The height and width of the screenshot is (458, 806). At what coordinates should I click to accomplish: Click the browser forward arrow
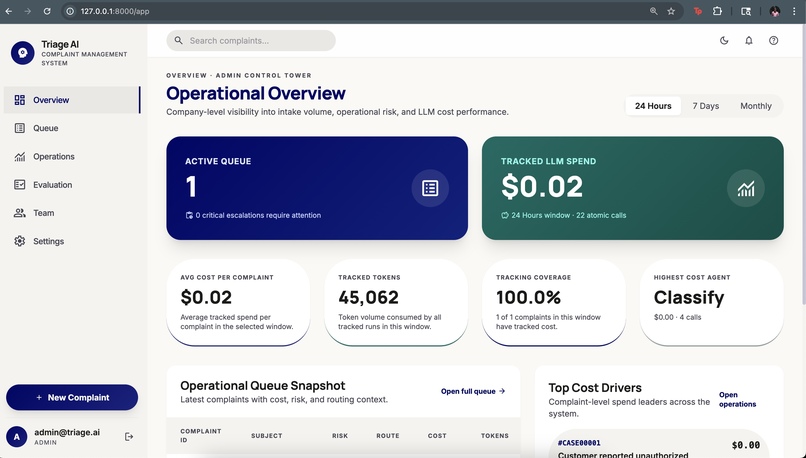click(28, 11)
